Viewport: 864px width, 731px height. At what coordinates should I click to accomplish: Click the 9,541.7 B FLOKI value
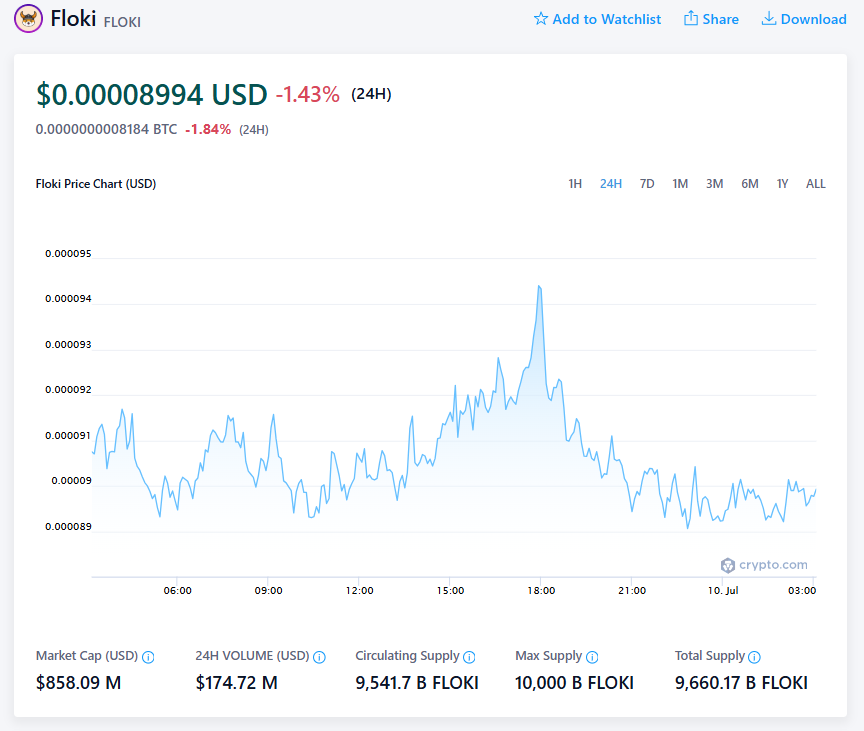tap(417, 683)
